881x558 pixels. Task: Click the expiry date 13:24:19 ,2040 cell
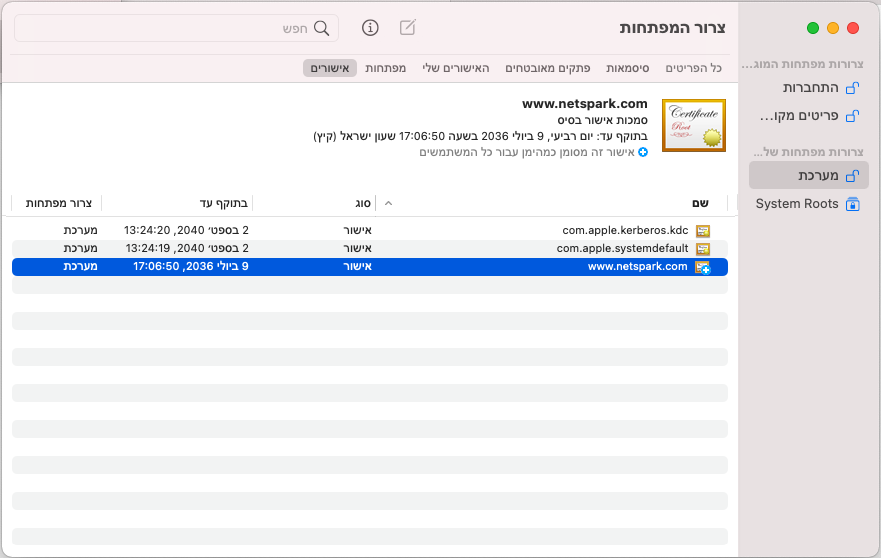click(187, 248)
